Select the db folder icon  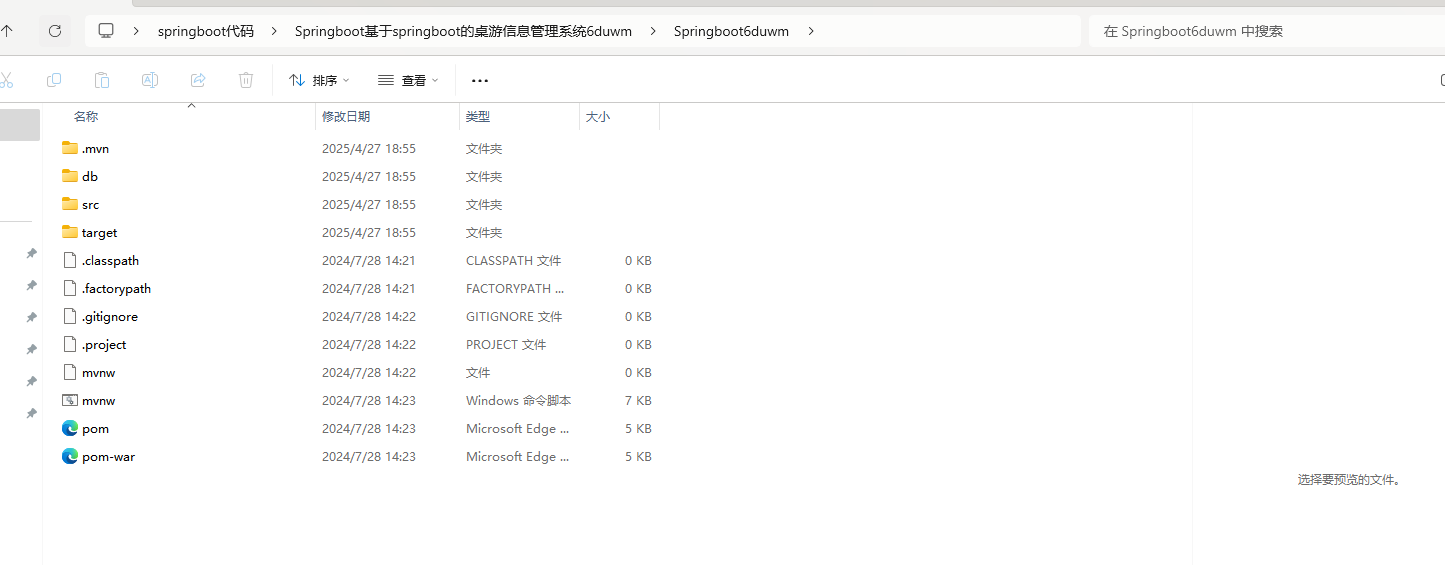[x=70, y=176]
